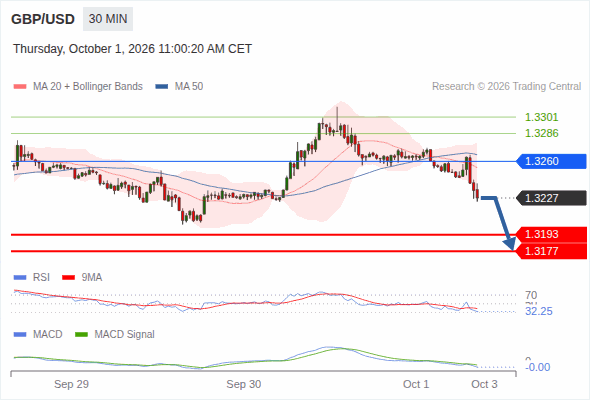Open the 'Research © 2026 Trading Central' credit
590x400 pixels.
point(506,87)
